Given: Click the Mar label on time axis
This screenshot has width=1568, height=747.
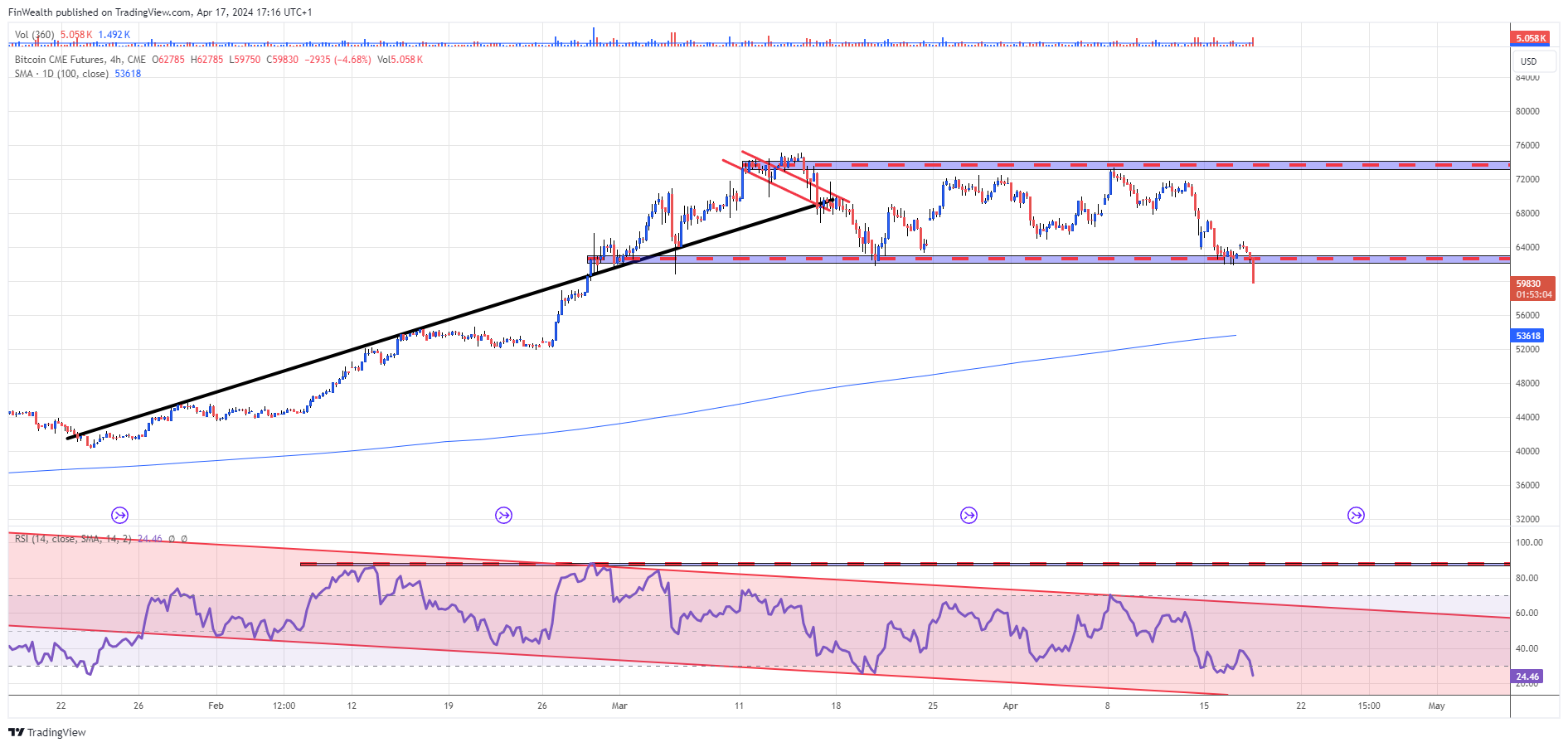Looking at the screenshot, I should coord(619,706).
